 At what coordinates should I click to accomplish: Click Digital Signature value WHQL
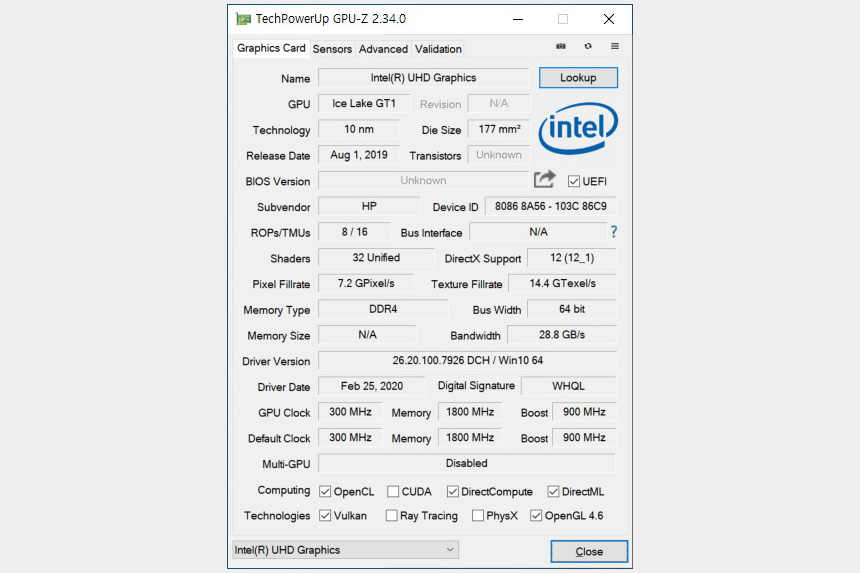569,387
